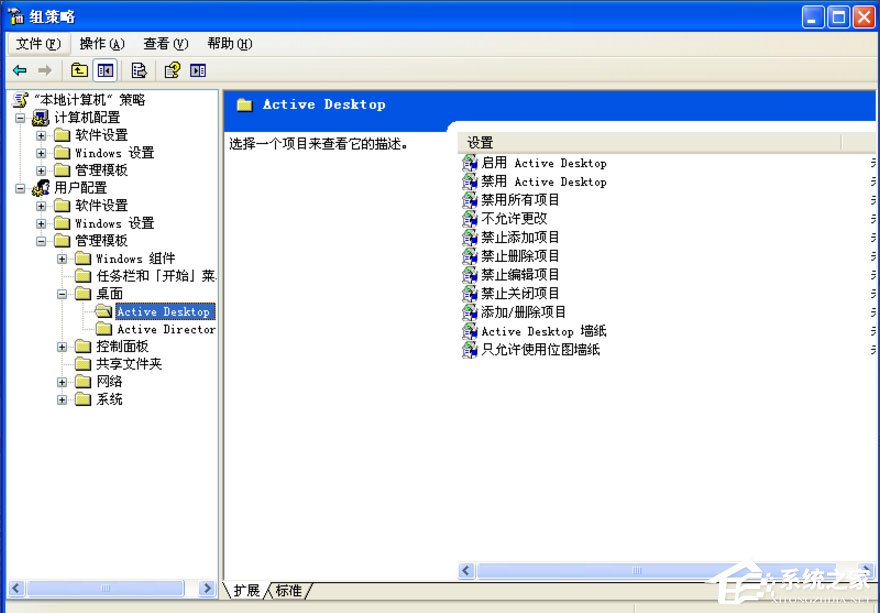Screen dimensions: 880x613
Task: Click the Up One Level folder icon
Action: click(x=79, y=70)
